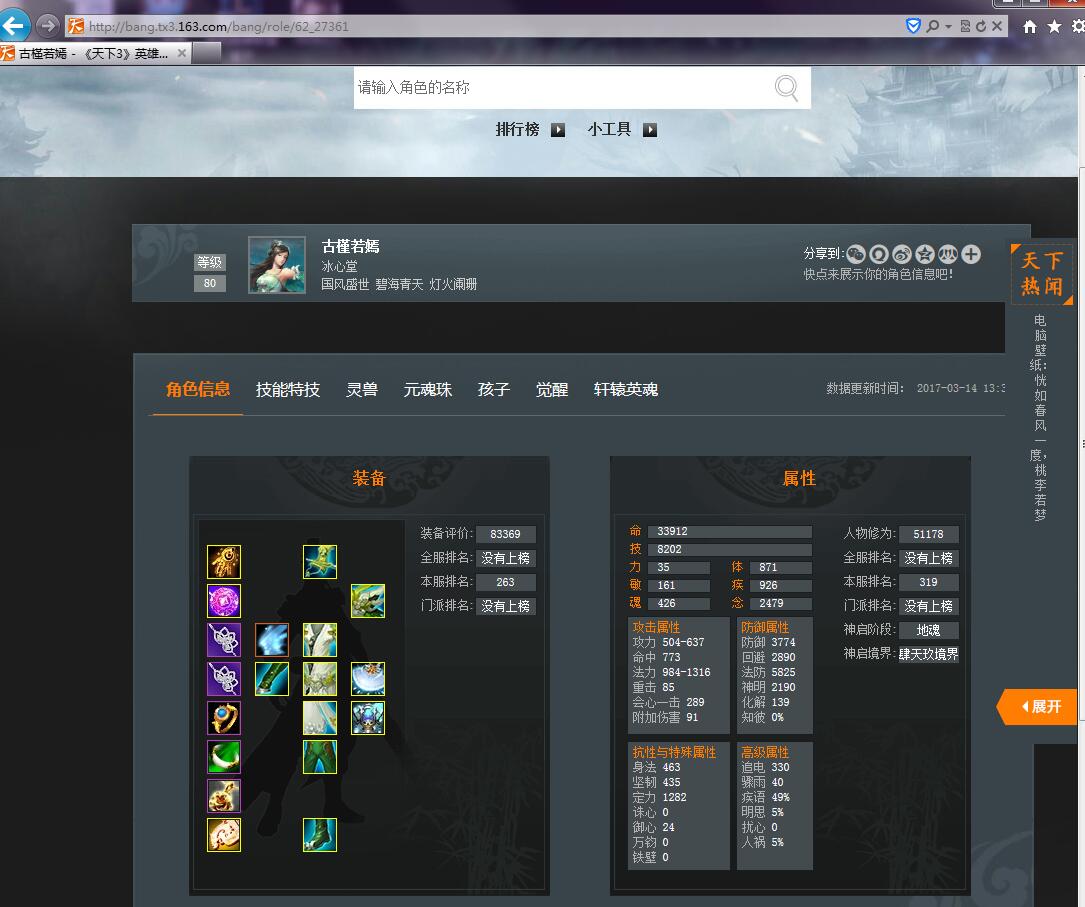
Task: Switch to the 元魂珠 tab
Action: click(x=428, y=389)
